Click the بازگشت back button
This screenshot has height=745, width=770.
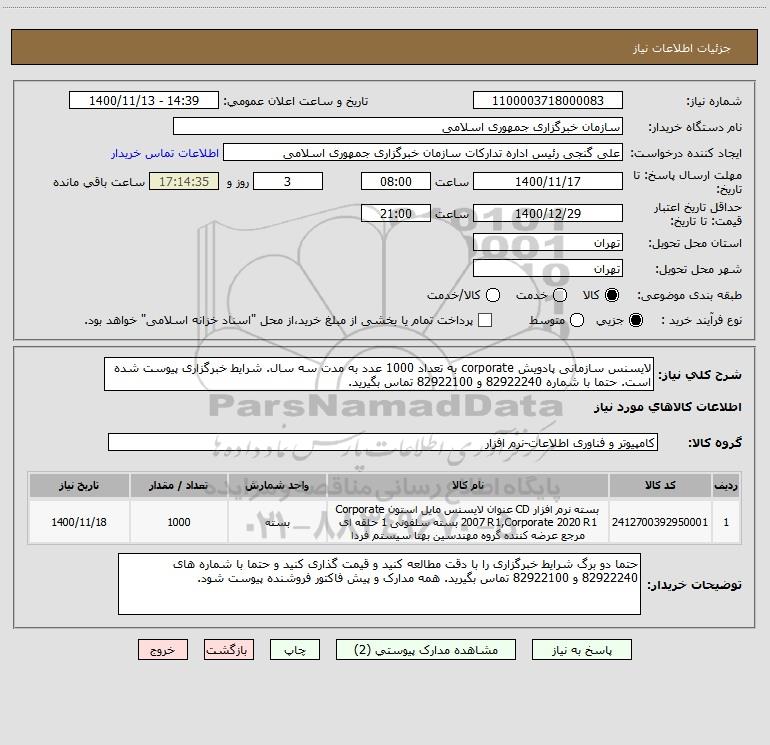point(229,650)
